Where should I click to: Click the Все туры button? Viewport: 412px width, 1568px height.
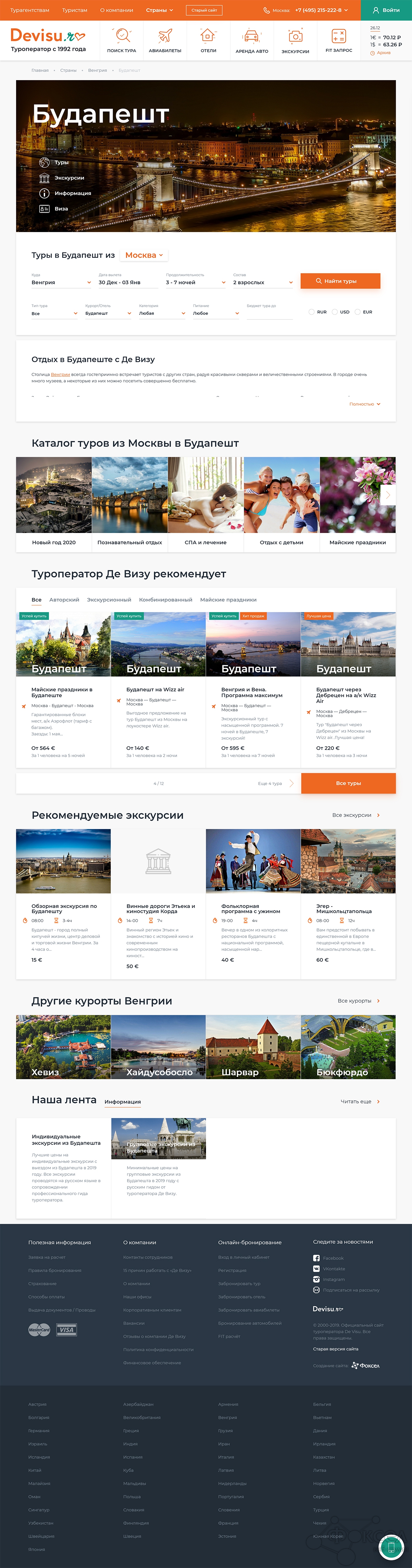click(x=348, y=783)
